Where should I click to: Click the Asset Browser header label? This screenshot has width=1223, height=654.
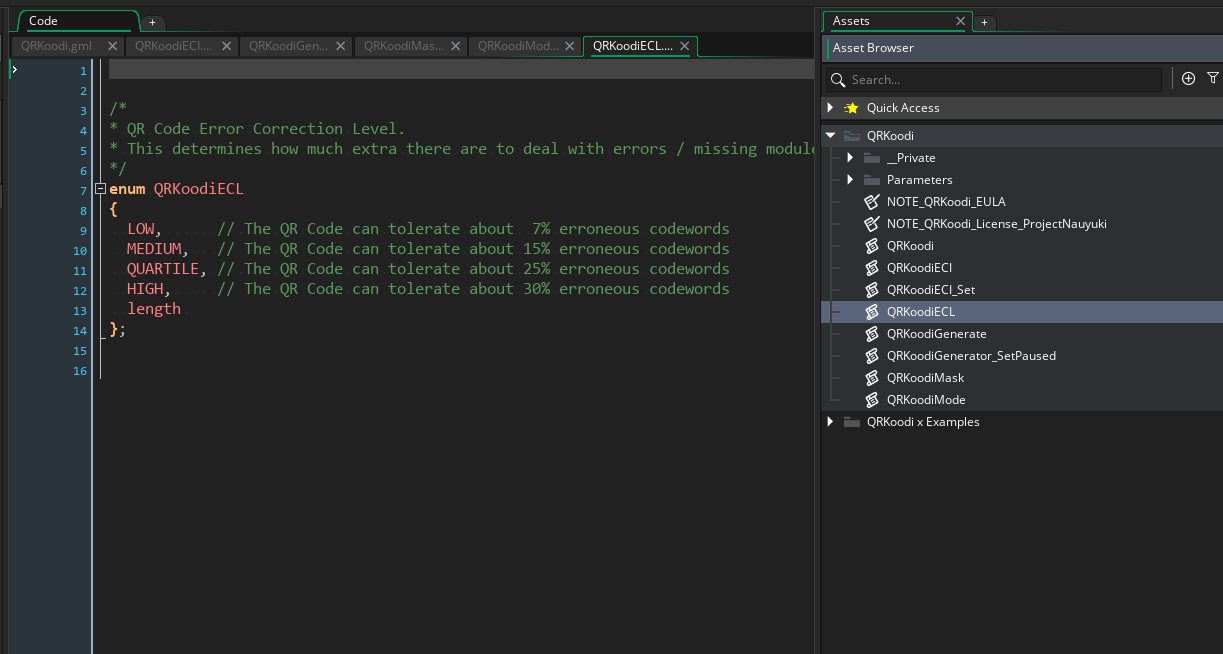click(x=873, y=48)
